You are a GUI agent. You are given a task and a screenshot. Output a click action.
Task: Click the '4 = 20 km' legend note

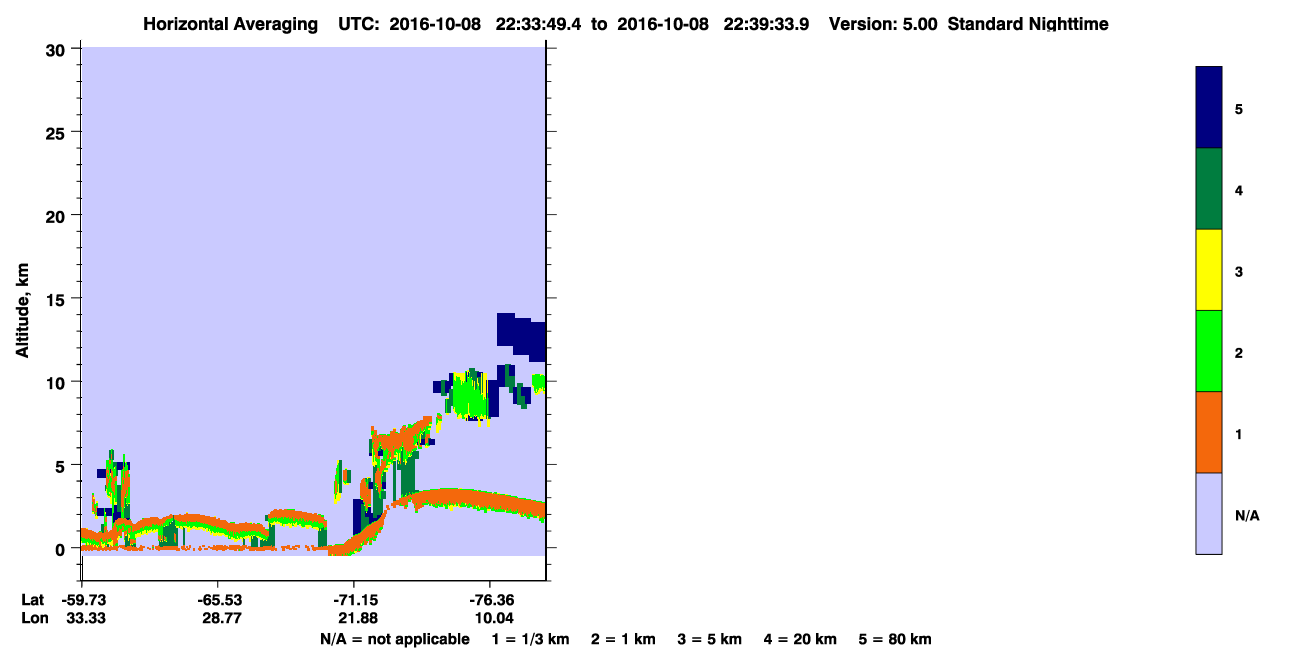(801, 639)
